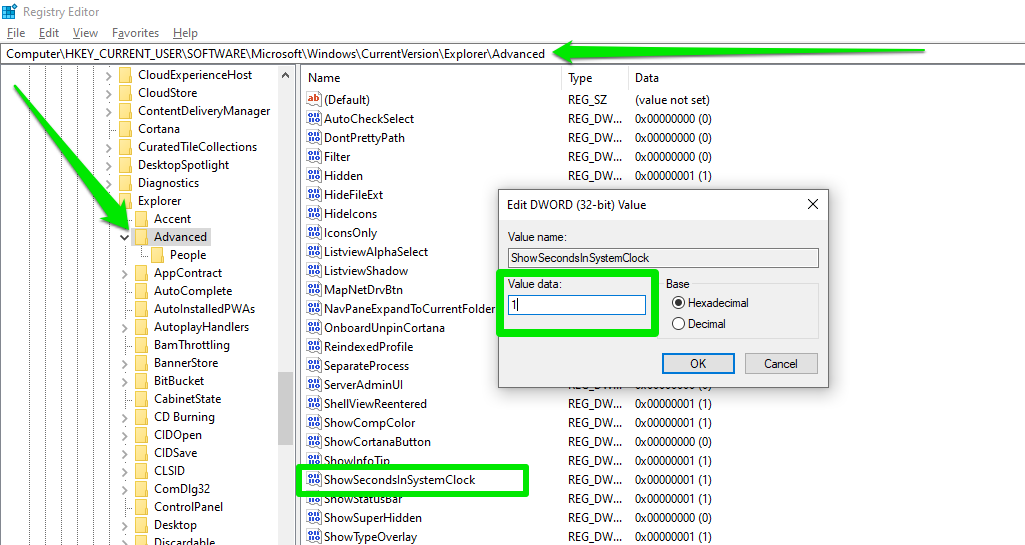Screen dimensions: 1025x545
Task: Click the Cortana folder icon in tree
Action: click(x=126, y=129)
